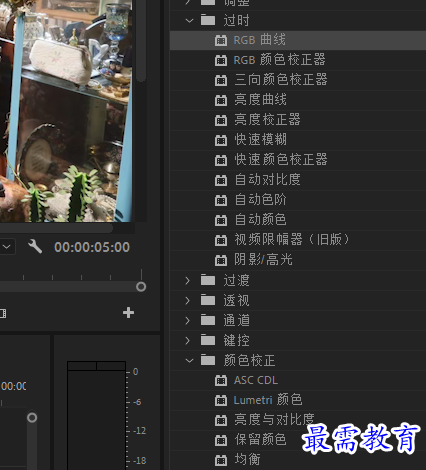
Task: Click the 过渡 folder icon
Action: click(208, 280)
